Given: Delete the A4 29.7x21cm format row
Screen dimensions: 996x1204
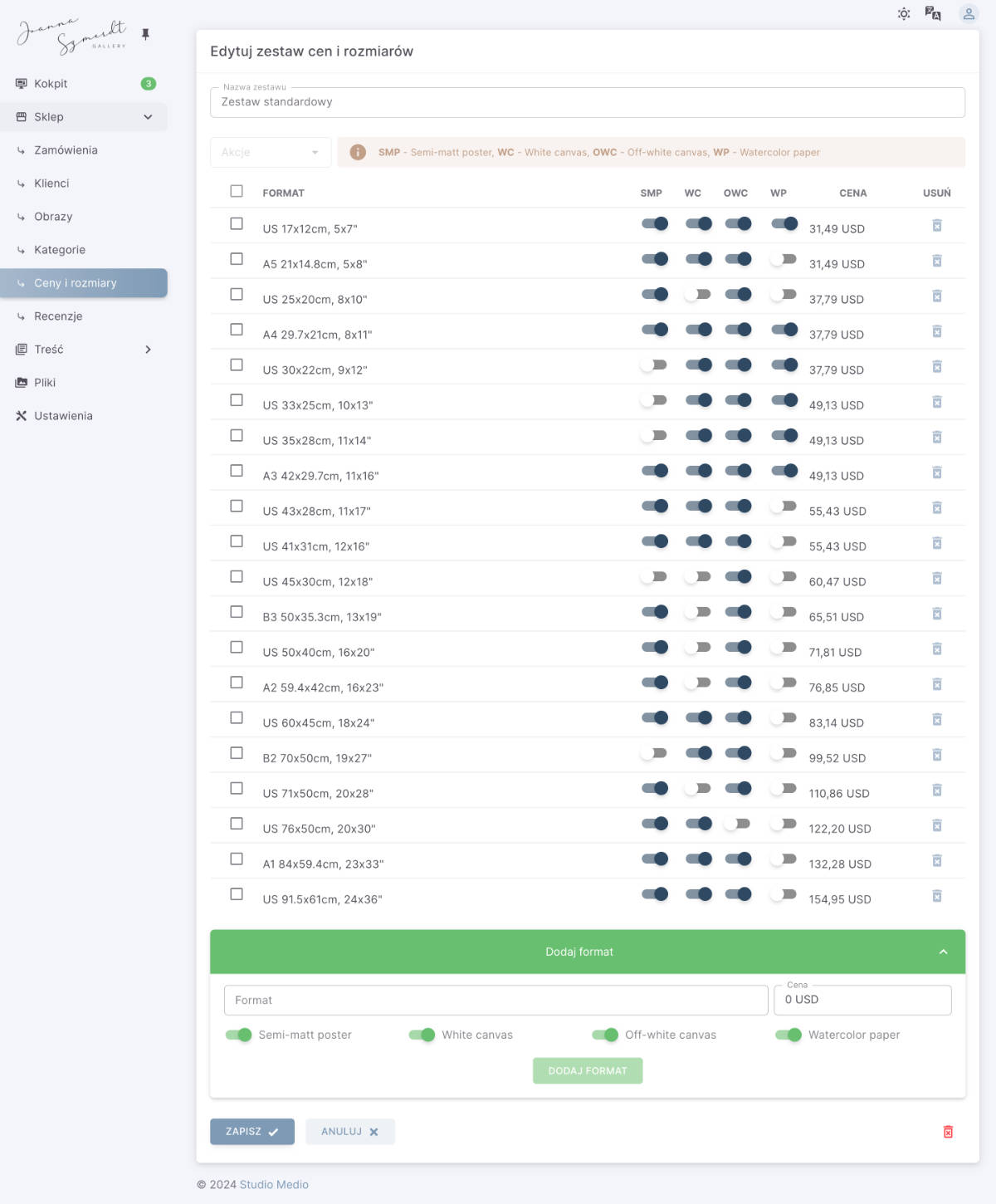Looking at the screenshot, I should point(937,331).
